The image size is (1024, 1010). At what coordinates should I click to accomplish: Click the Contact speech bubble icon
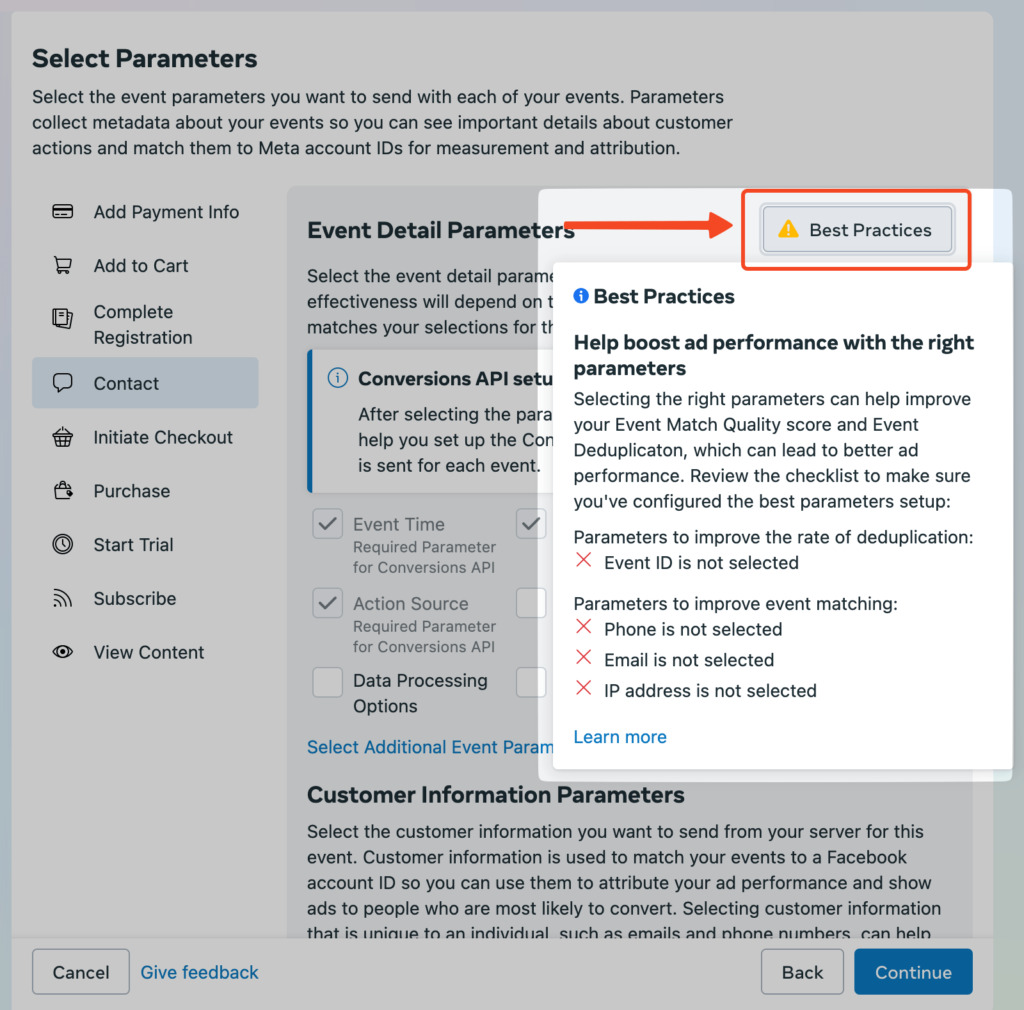[62, 383]
